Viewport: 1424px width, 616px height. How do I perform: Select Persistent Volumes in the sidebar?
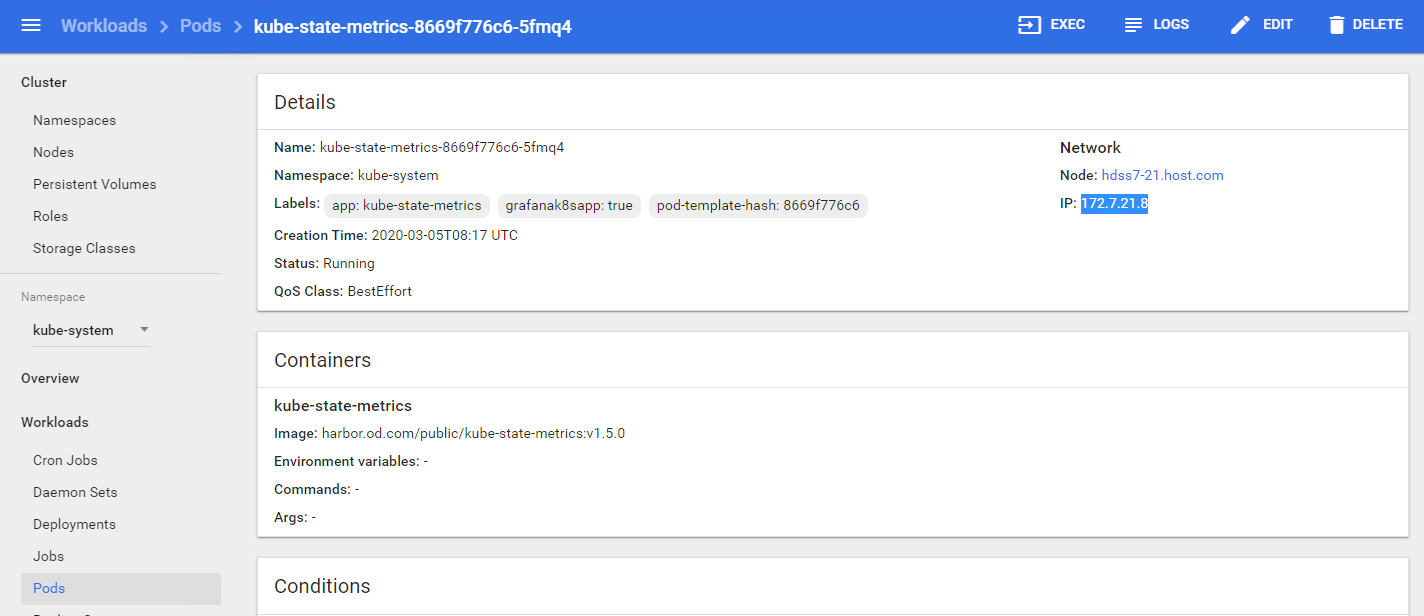click(94, 184)
